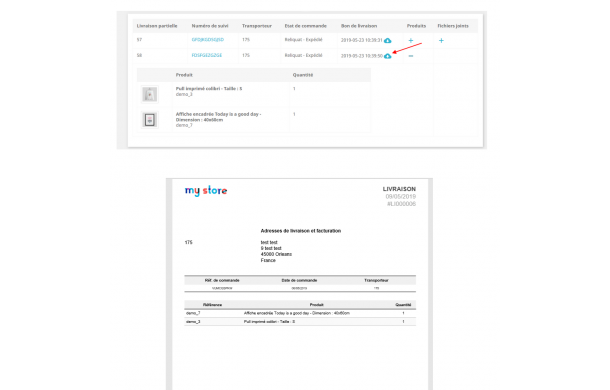Click the Livraison partielle column header

coord(157,26)
